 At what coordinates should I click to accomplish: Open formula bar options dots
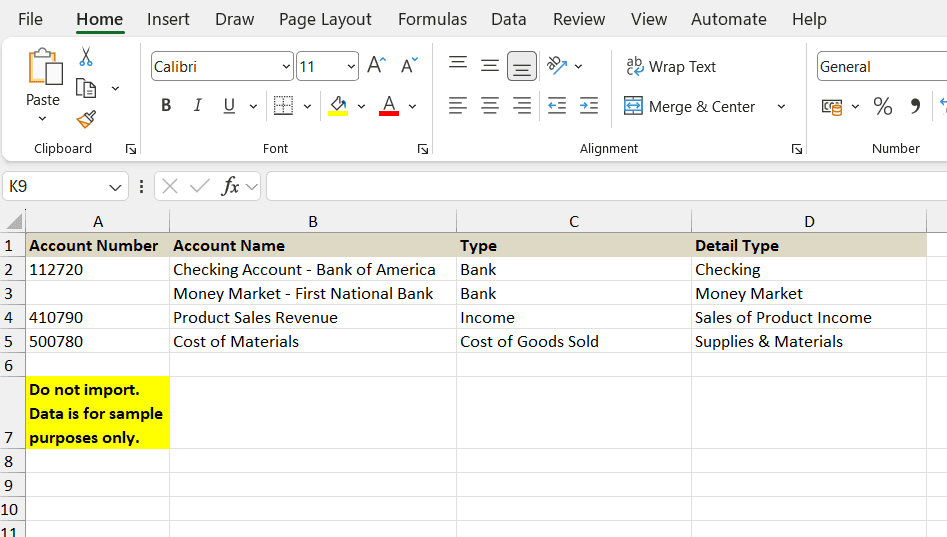(141, 186)
